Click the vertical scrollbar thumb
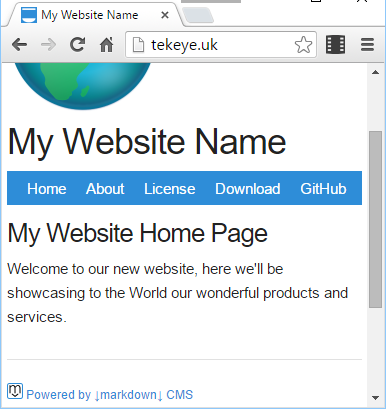The height and width of the screenshot is (409, 386). coord(375,219)
